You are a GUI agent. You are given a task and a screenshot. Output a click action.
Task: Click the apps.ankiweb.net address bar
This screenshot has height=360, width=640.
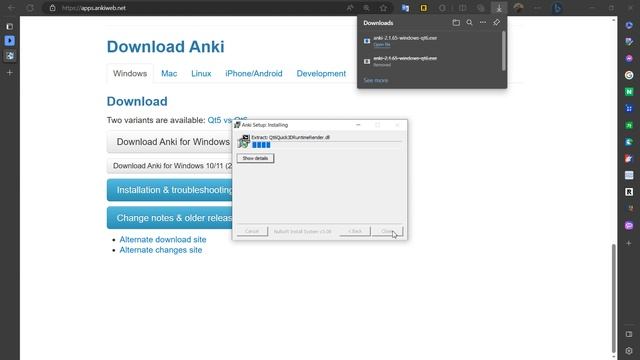click(x=196, y=8)
